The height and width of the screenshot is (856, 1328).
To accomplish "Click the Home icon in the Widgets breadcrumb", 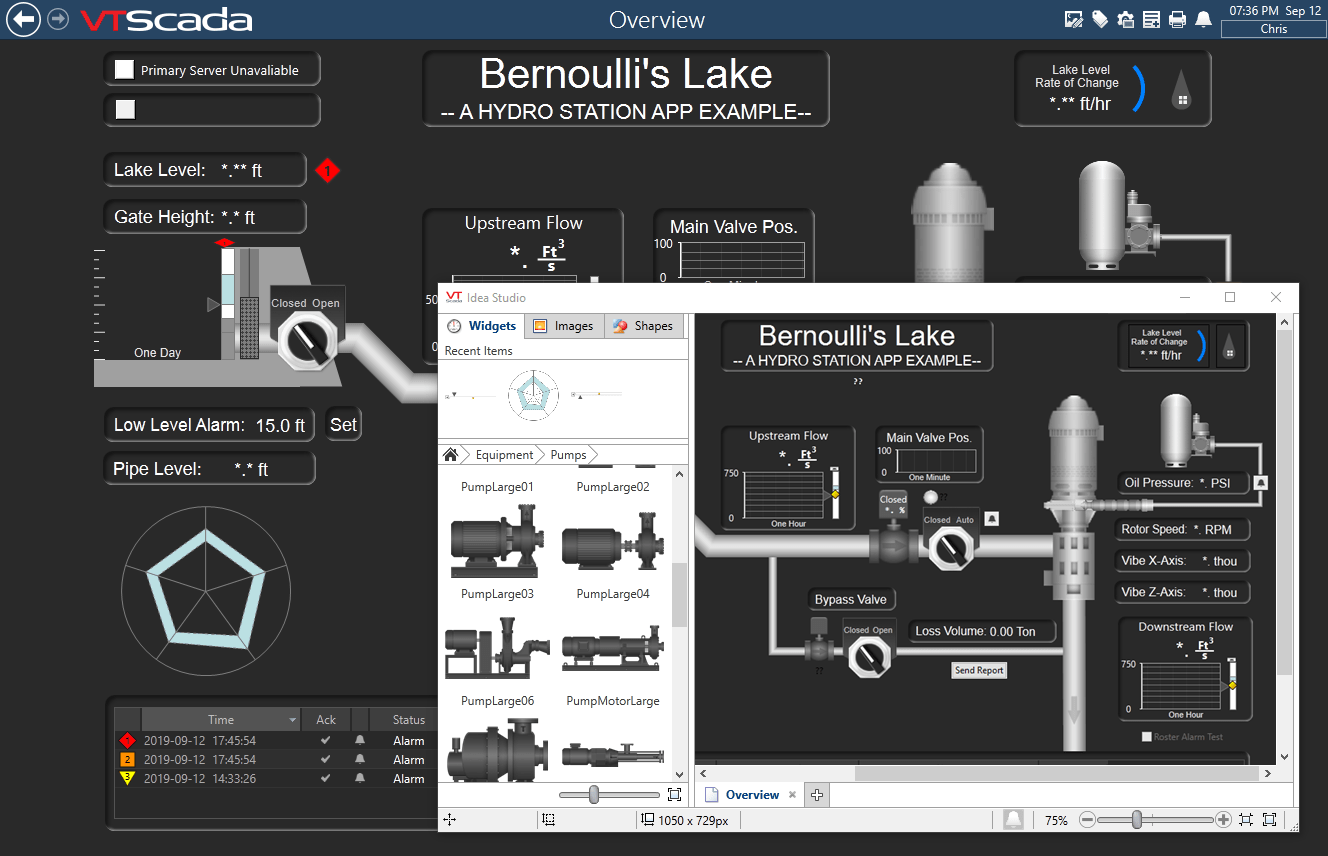I will click(451, 454).
